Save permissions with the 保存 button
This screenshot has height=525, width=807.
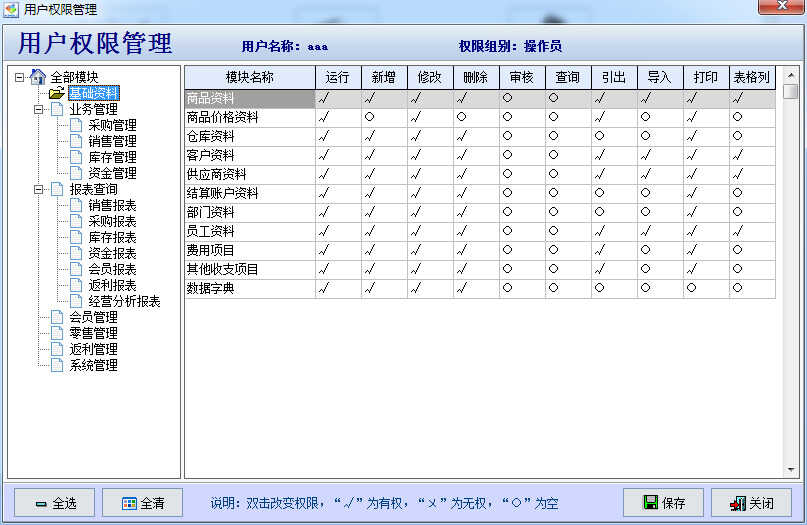click(x=663, y=502)
